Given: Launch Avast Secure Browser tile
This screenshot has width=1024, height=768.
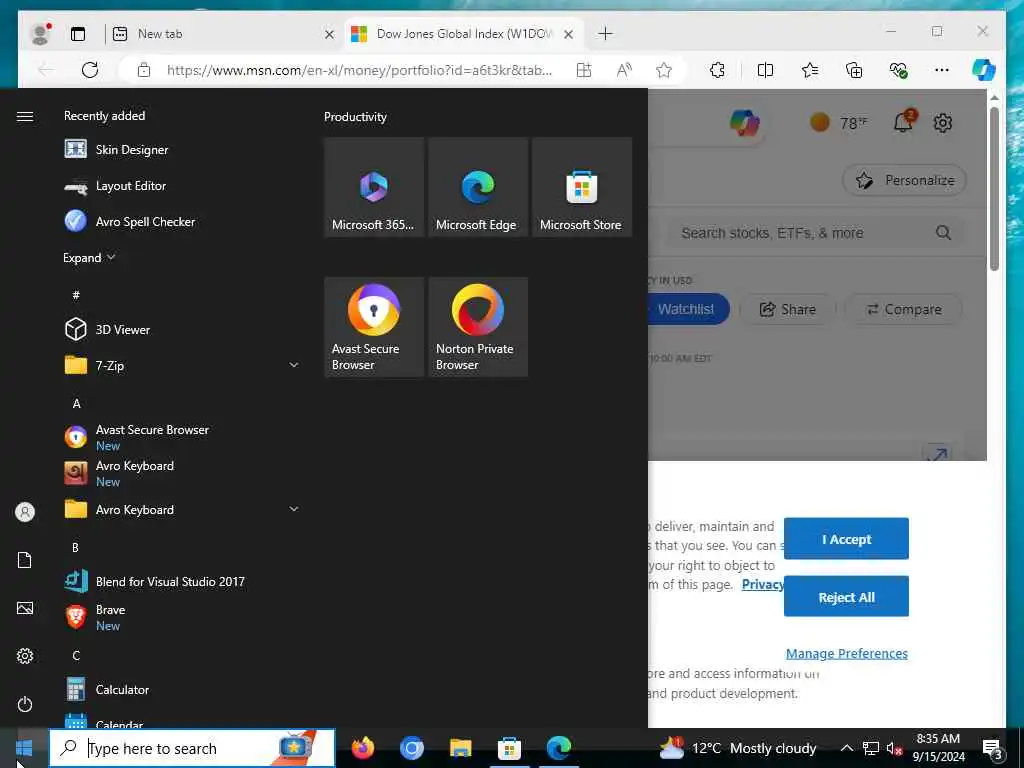Looking at the screenshot, I should pos(374,327).
